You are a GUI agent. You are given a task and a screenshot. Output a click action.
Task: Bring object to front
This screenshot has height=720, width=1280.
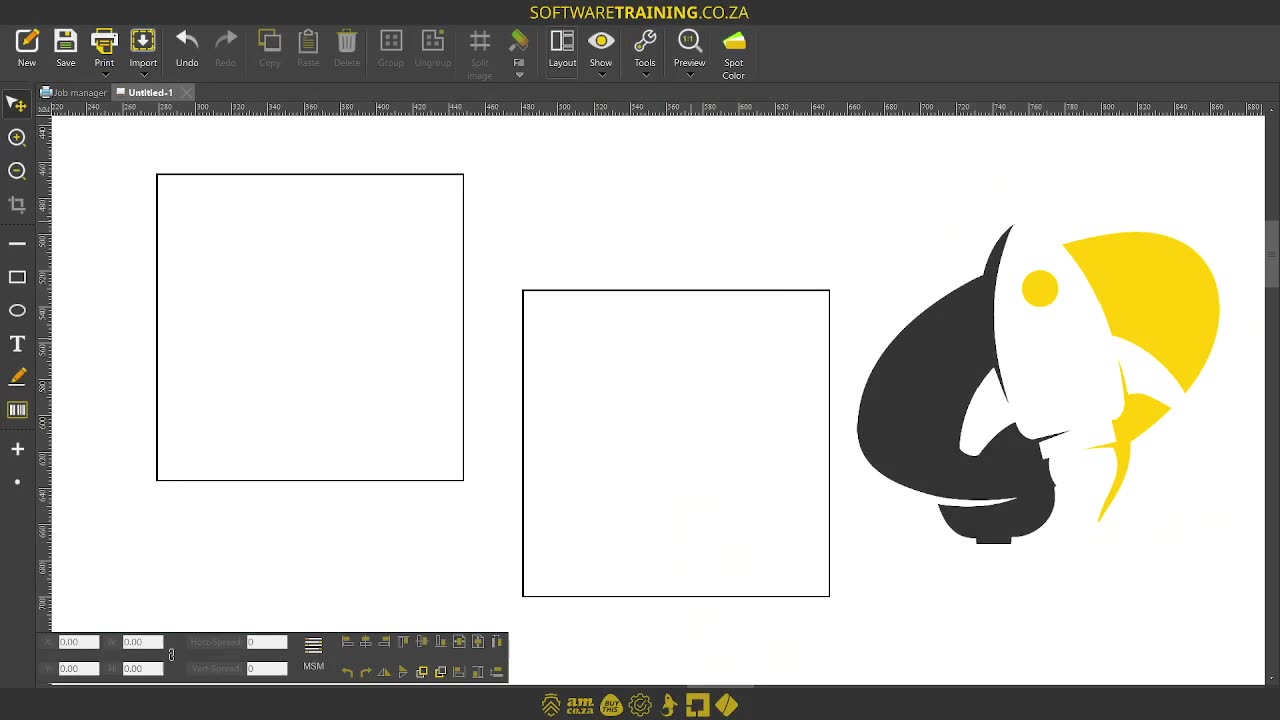422,672
